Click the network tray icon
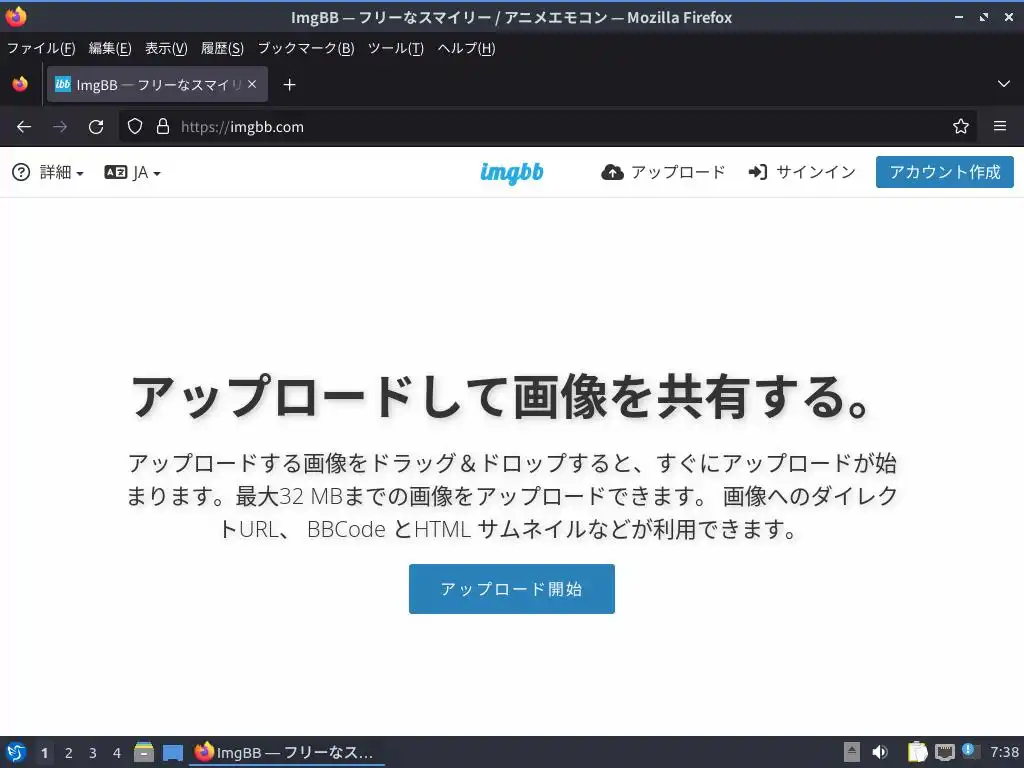The height and width of the screenshot is (768, 1024). pos(944,752)
